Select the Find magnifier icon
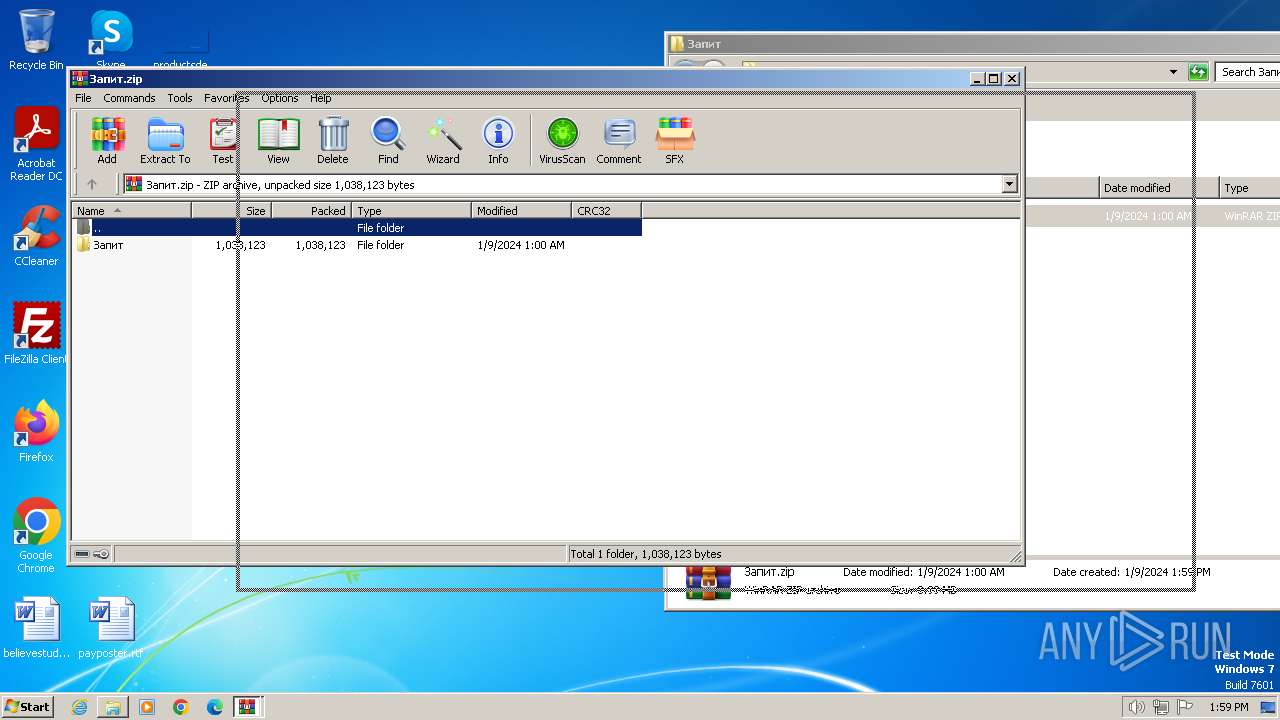The height and width of the screenshot is (720, 1280). pyautogui.click(x=388, y=140)
